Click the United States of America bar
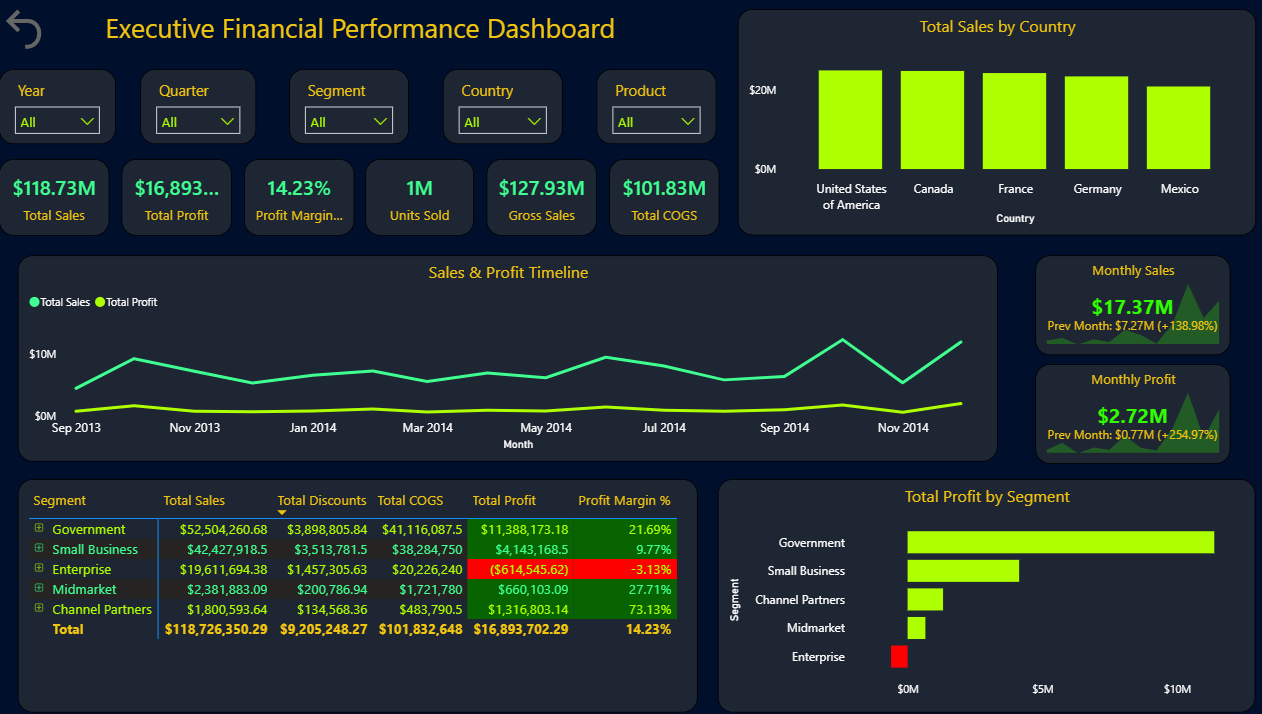 [x=850, y=119]
